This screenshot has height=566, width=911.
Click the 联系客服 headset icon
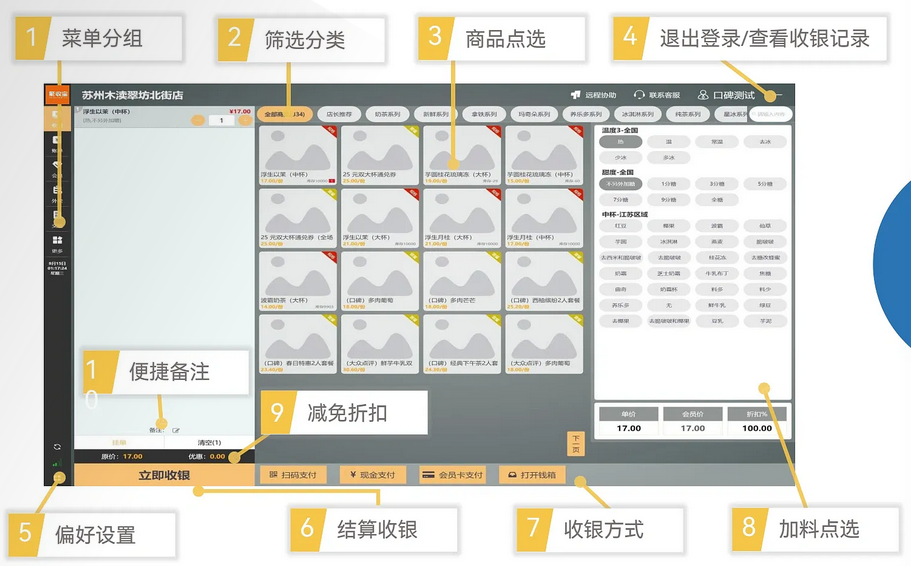638,95
